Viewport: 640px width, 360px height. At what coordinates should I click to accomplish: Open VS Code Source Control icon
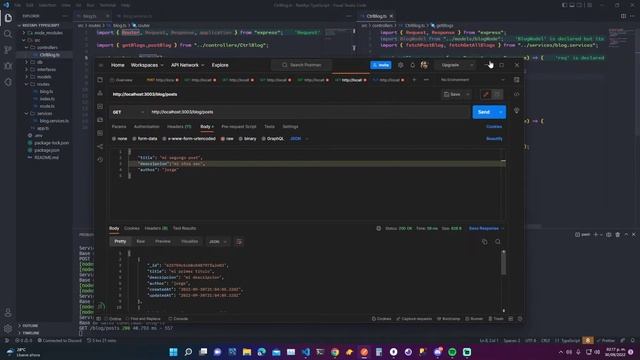tap(8, 50)
